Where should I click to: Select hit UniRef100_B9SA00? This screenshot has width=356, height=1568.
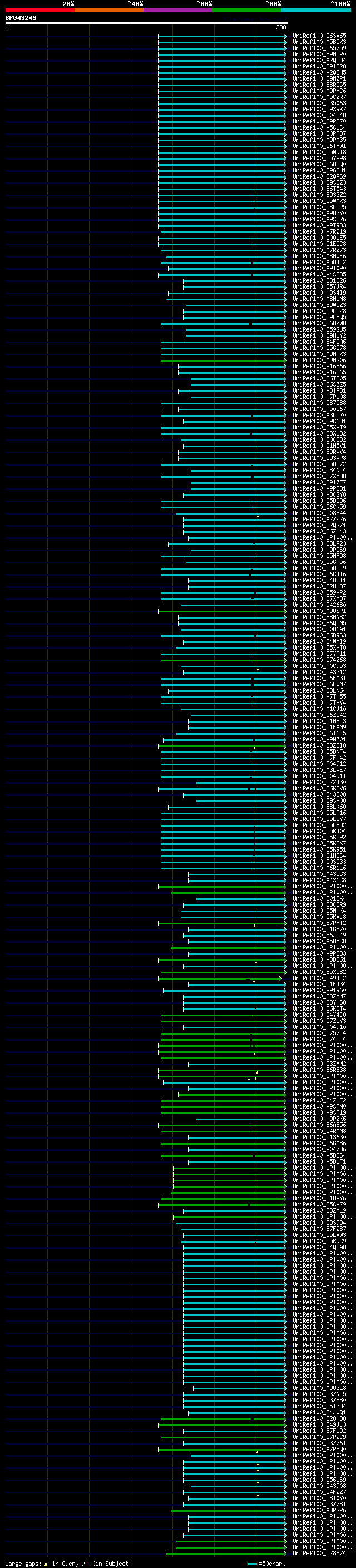(x=319, y=801)
